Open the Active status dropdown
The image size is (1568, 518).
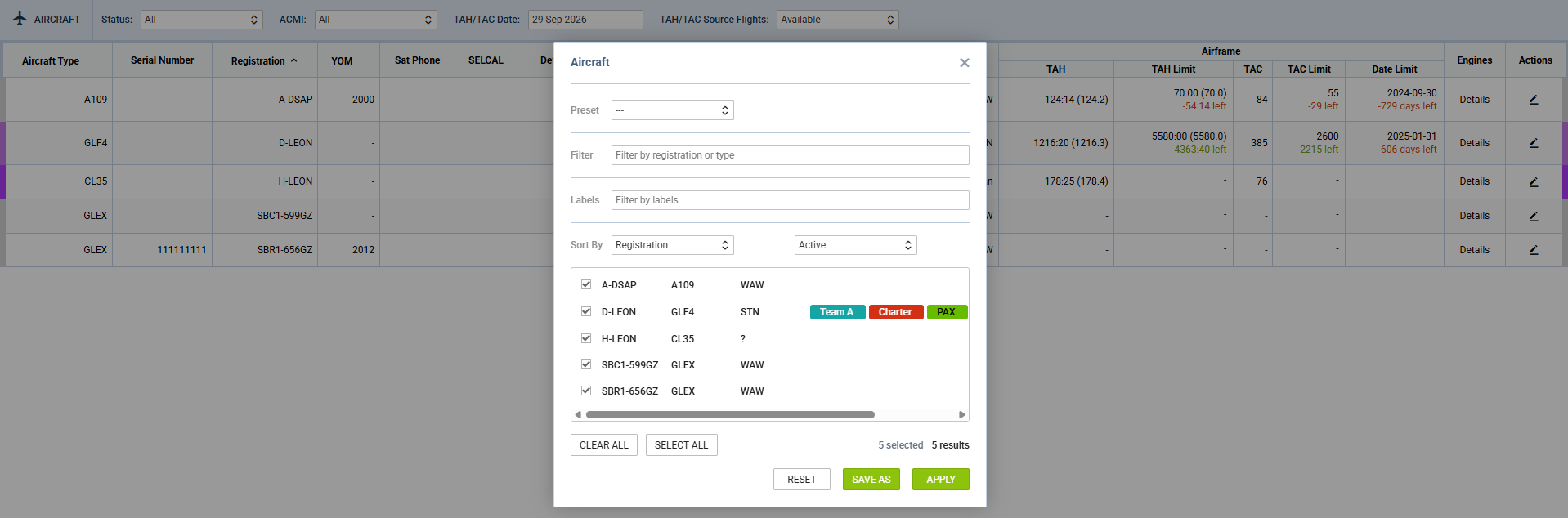click(856, 245)
